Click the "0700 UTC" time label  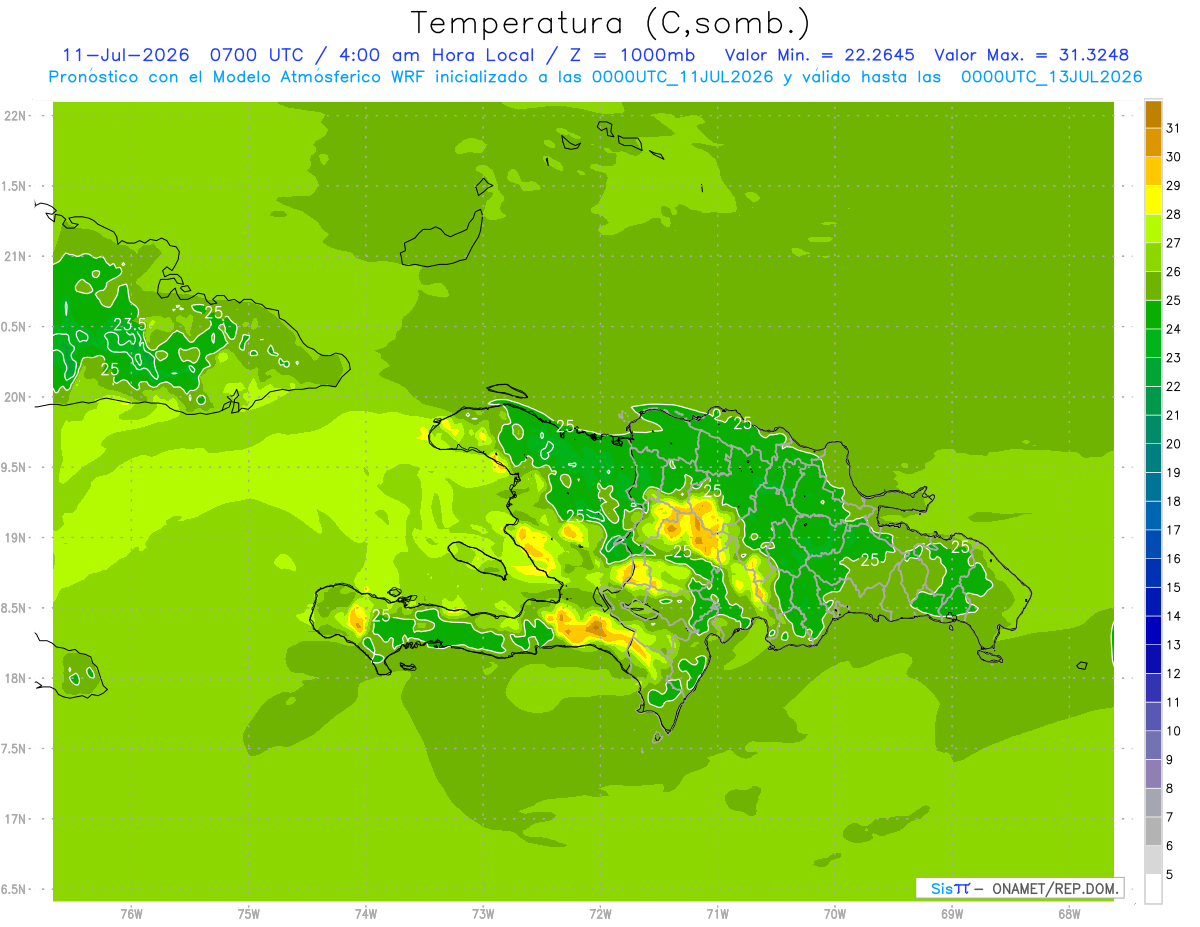coord(258,54)
